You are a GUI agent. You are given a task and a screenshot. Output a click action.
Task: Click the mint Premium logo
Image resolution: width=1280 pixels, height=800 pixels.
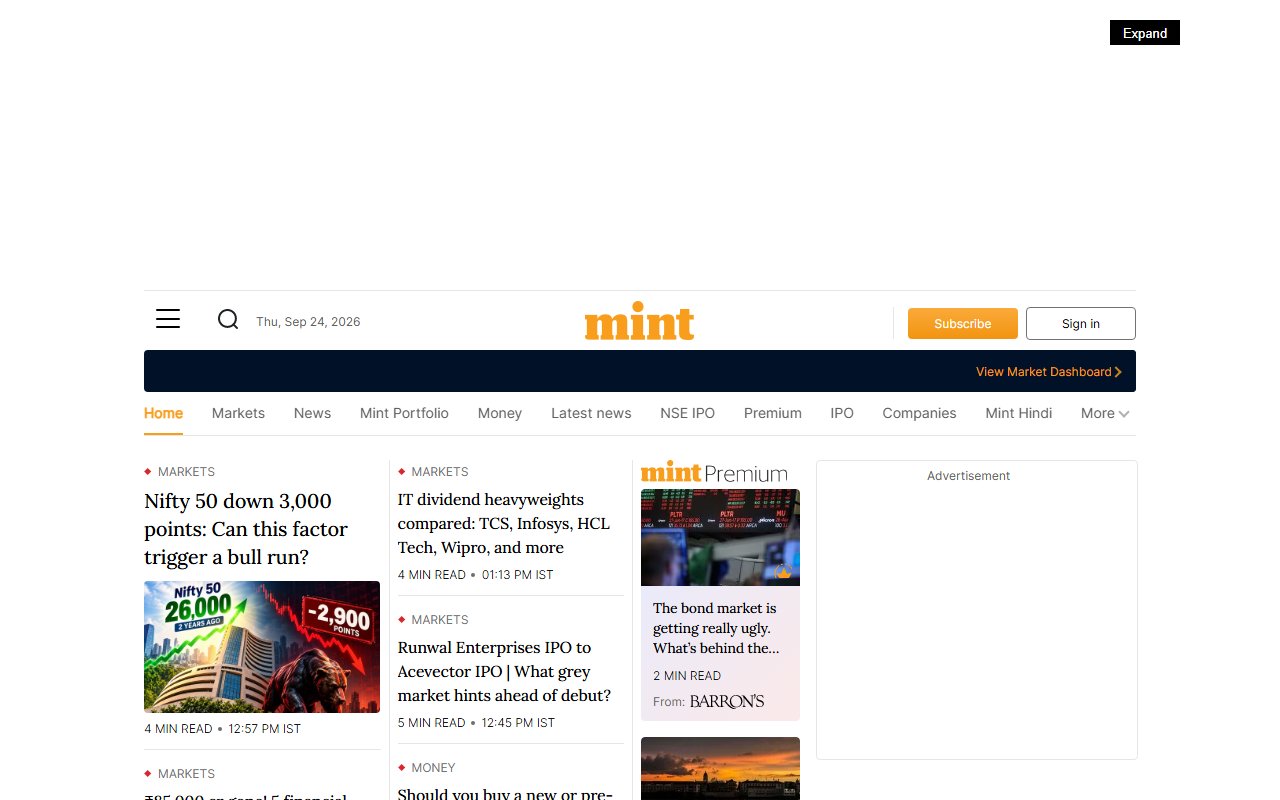714,472
